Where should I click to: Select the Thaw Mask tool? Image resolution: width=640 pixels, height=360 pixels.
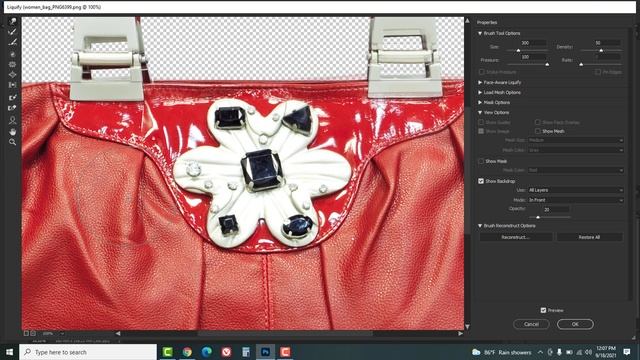coord(13,108)
